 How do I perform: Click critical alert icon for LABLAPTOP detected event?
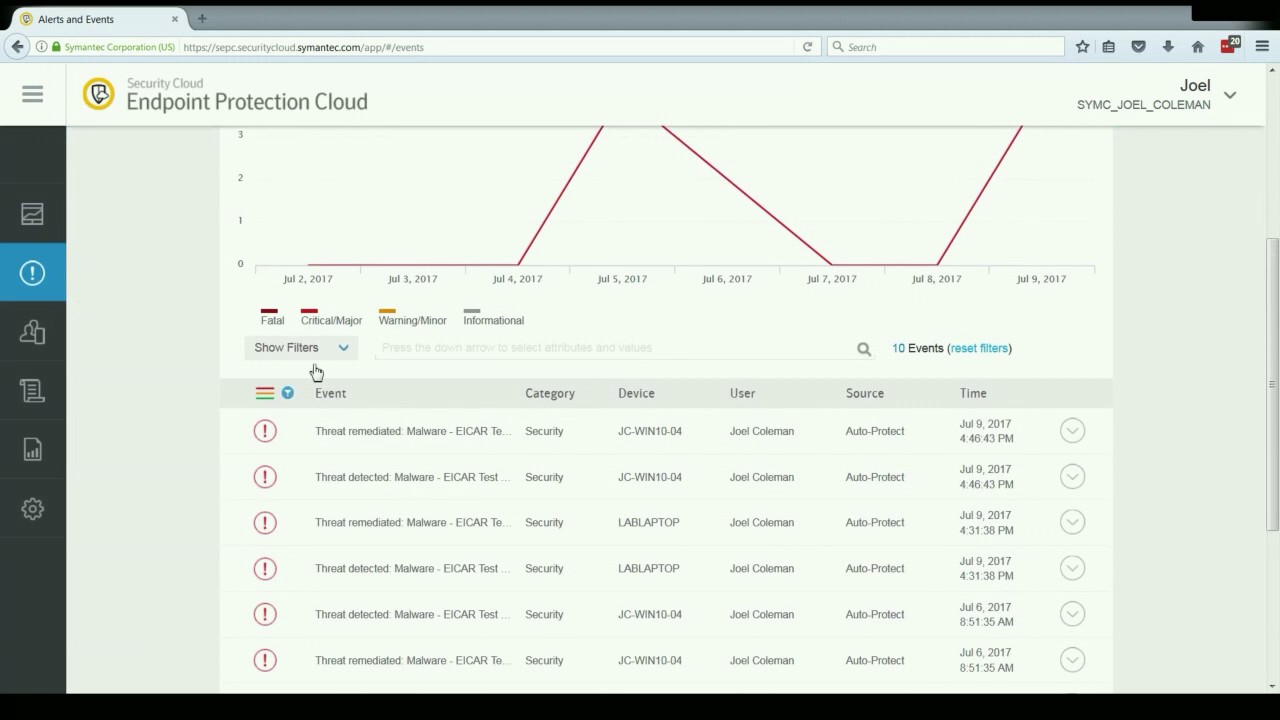(x=265, y=569)
